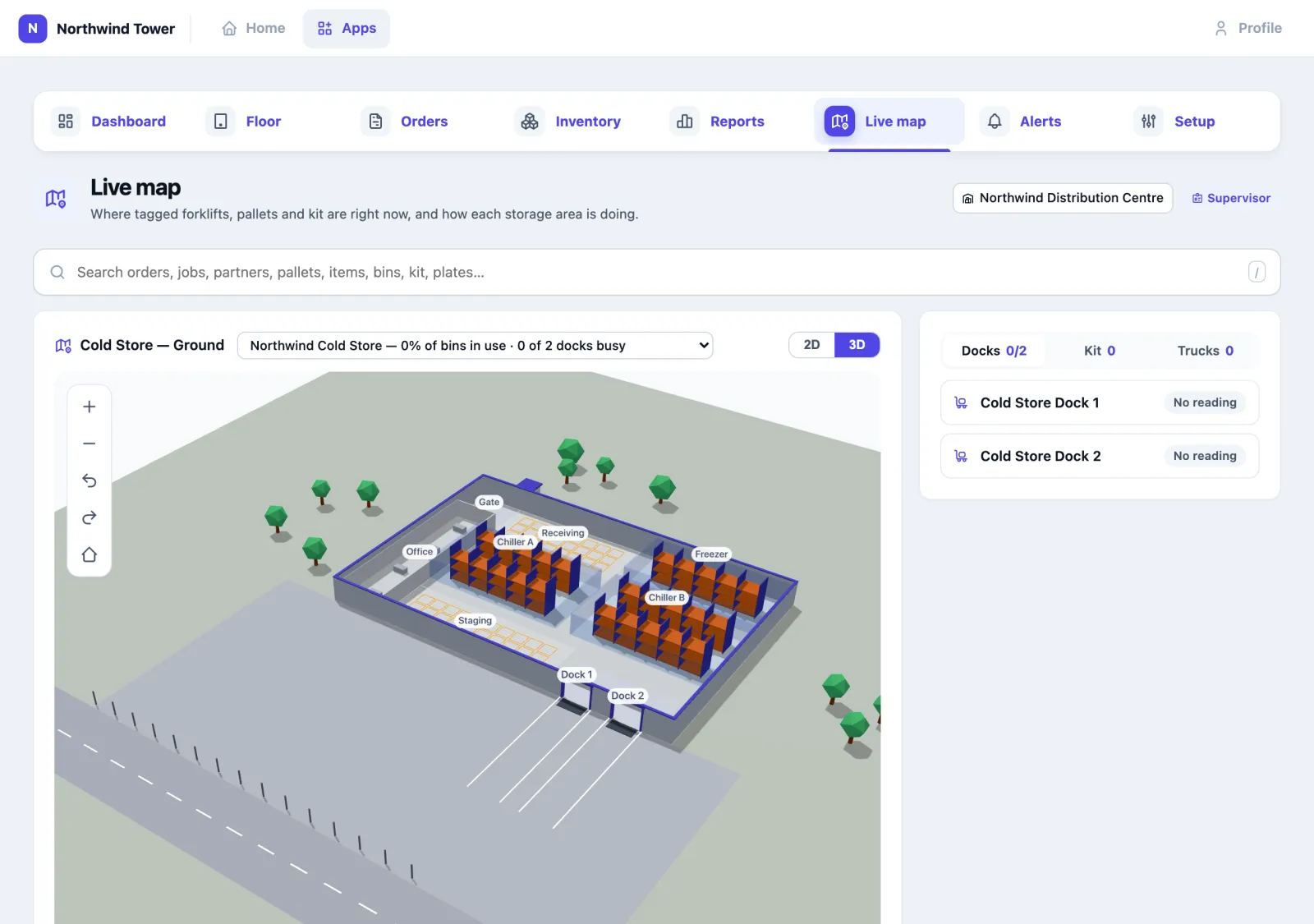Open the Northwind Cold Store area dropdown
This screenshot has width=1314, height=924.
475,346
